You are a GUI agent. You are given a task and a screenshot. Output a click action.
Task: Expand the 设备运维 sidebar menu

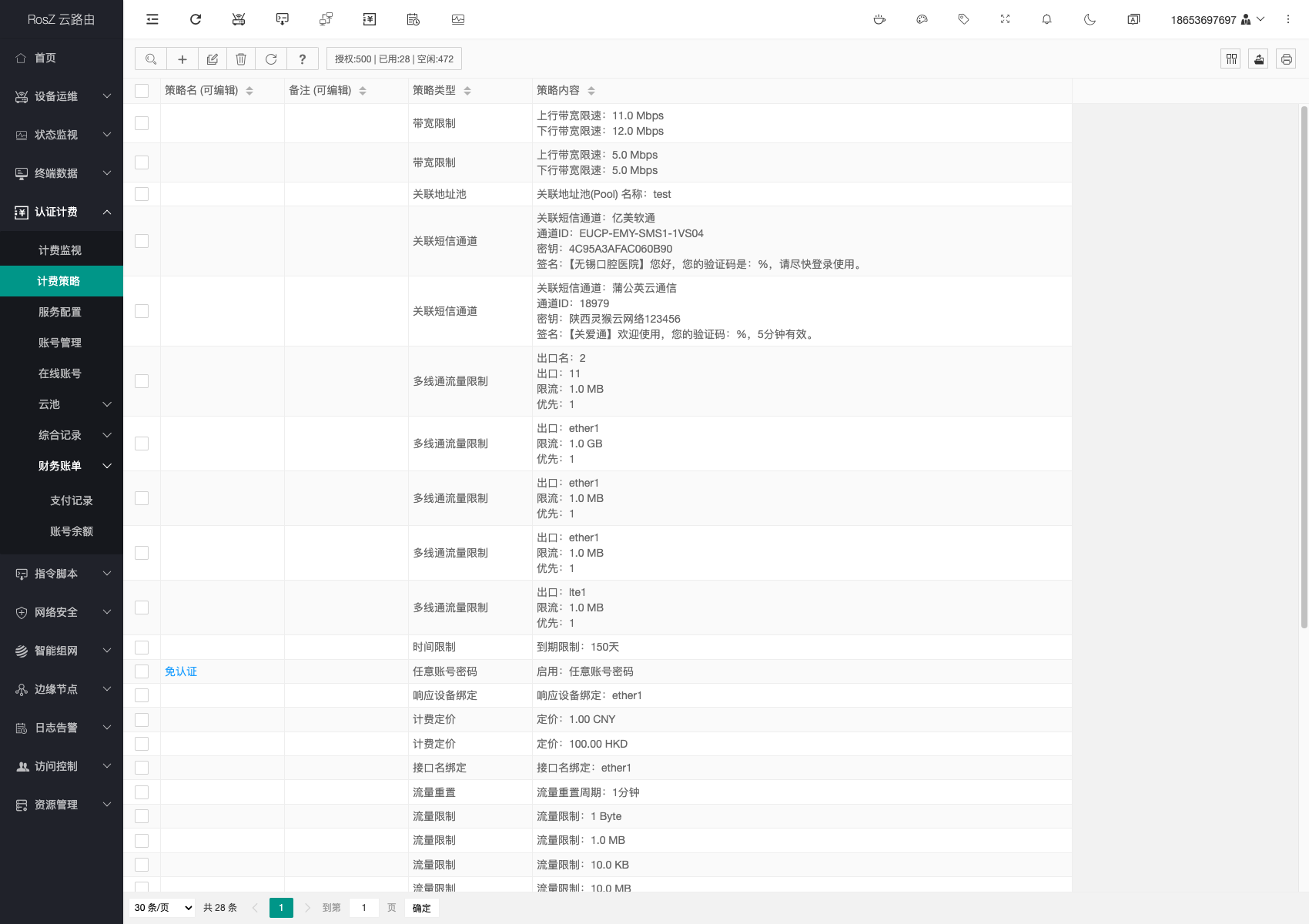pyautogui.click(x=62, y=96)
